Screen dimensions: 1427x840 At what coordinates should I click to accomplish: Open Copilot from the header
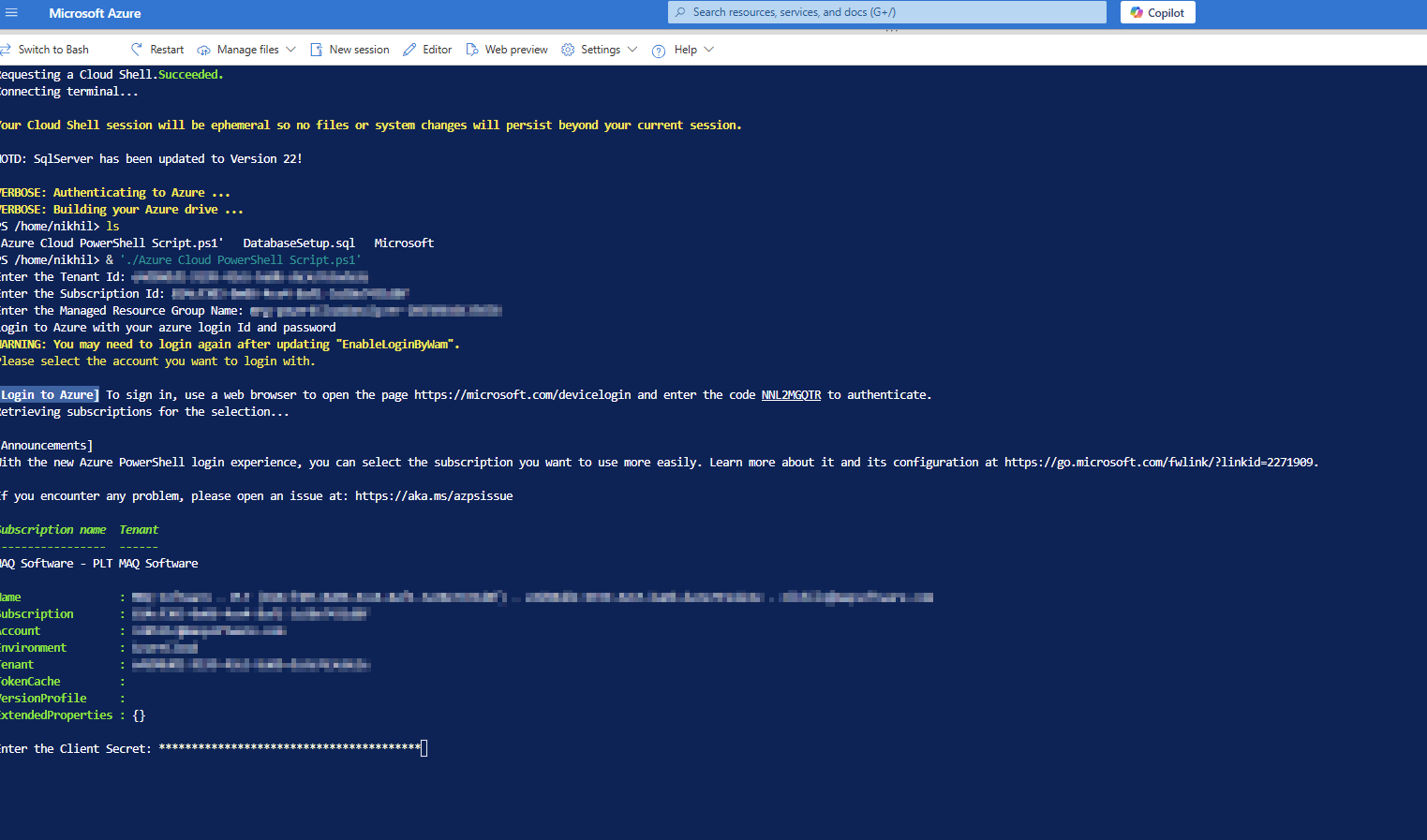click(1157, 13)
